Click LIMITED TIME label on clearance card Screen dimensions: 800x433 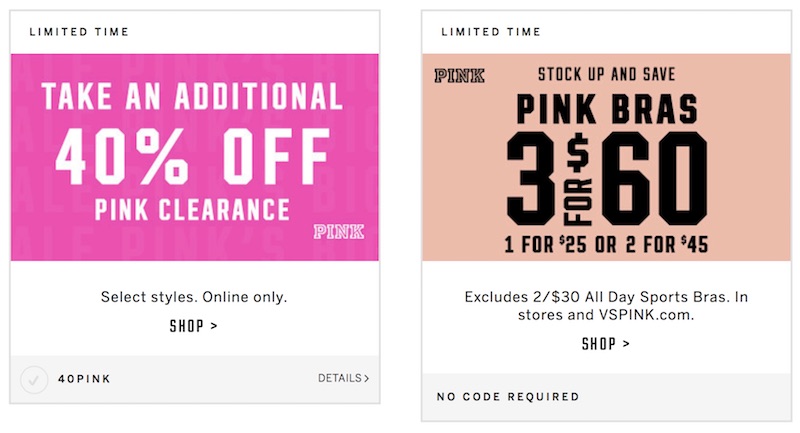tap(79, 32)
